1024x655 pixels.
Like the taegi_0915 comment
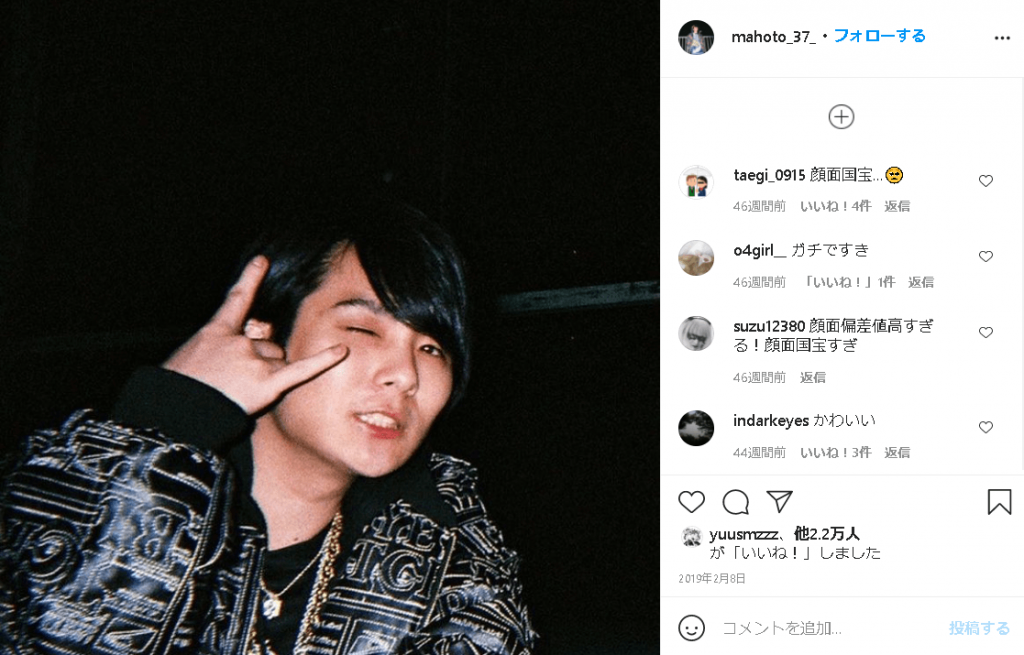coord(985,181)
